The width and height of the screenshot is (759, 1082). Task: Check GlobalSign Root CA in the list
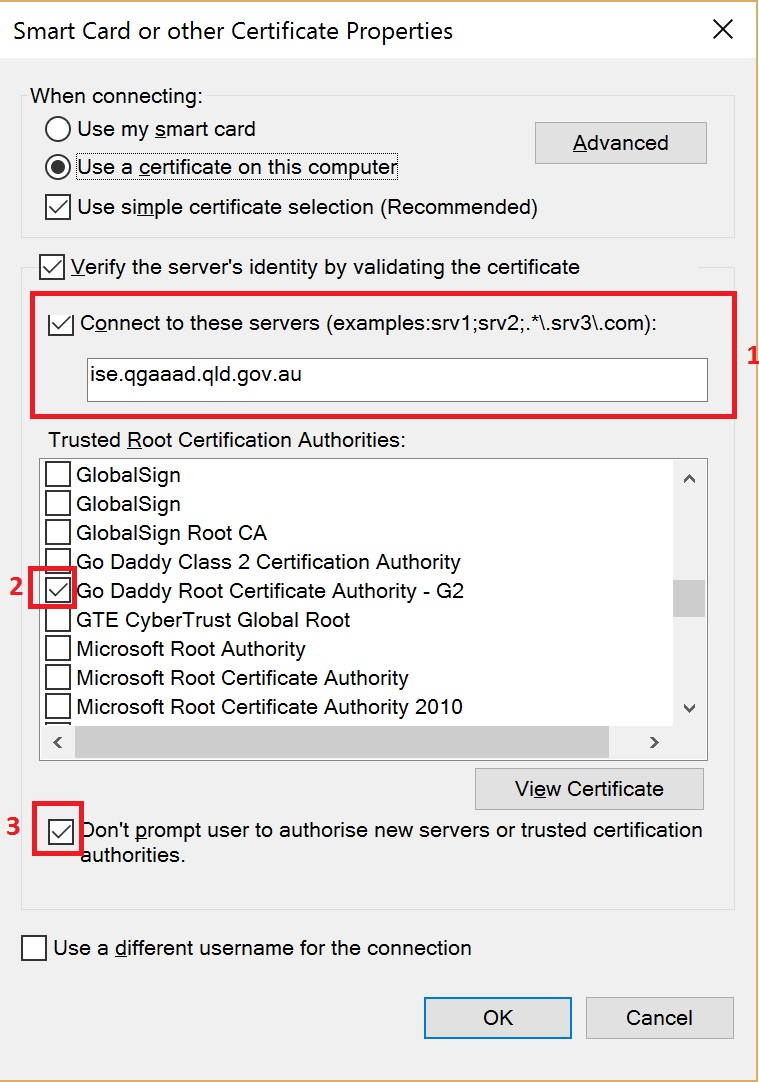57,533
